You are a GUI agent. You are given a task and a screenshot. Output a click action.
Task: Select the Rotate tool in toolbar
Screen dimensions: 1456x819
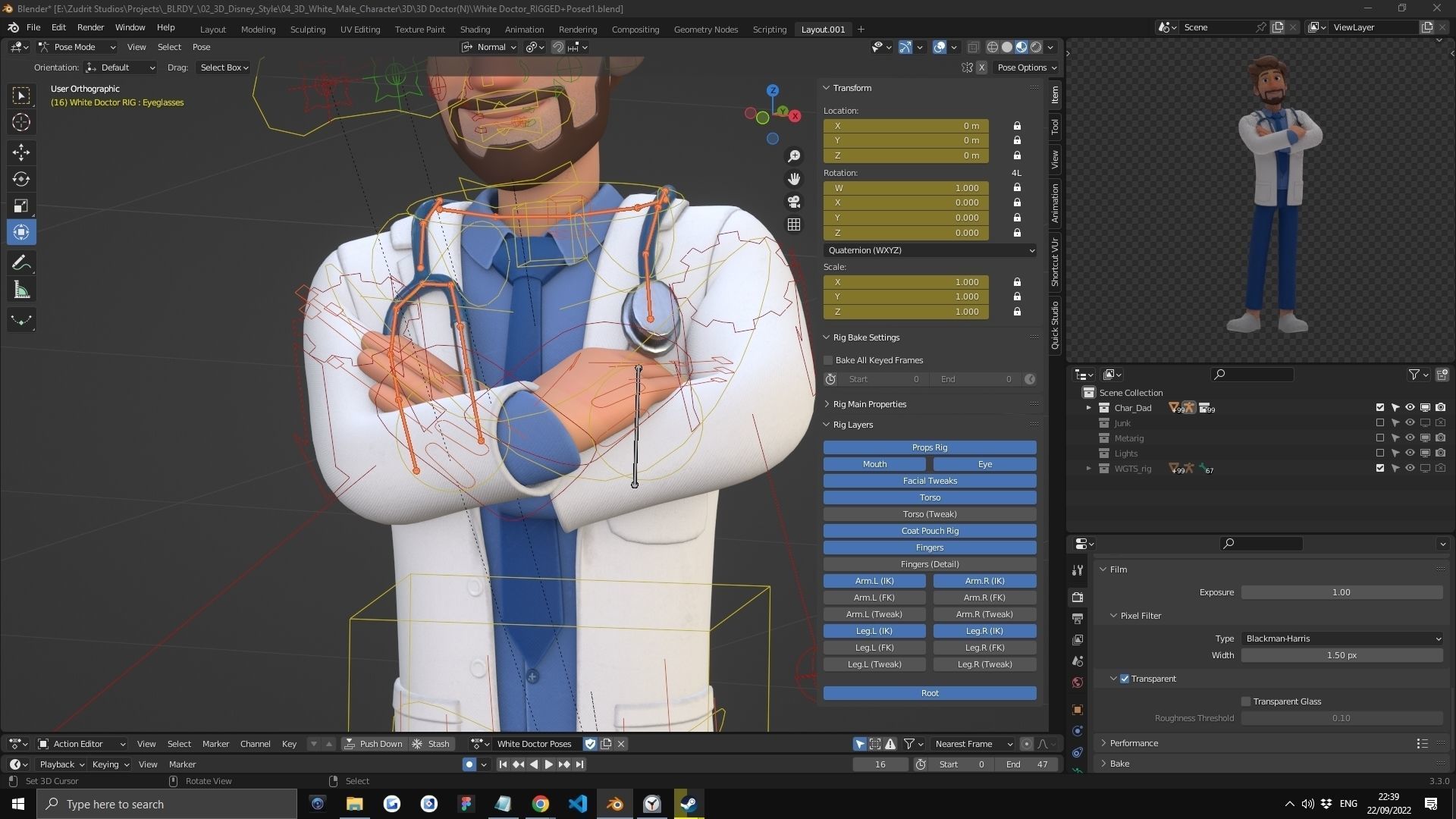tap(21, 179)
